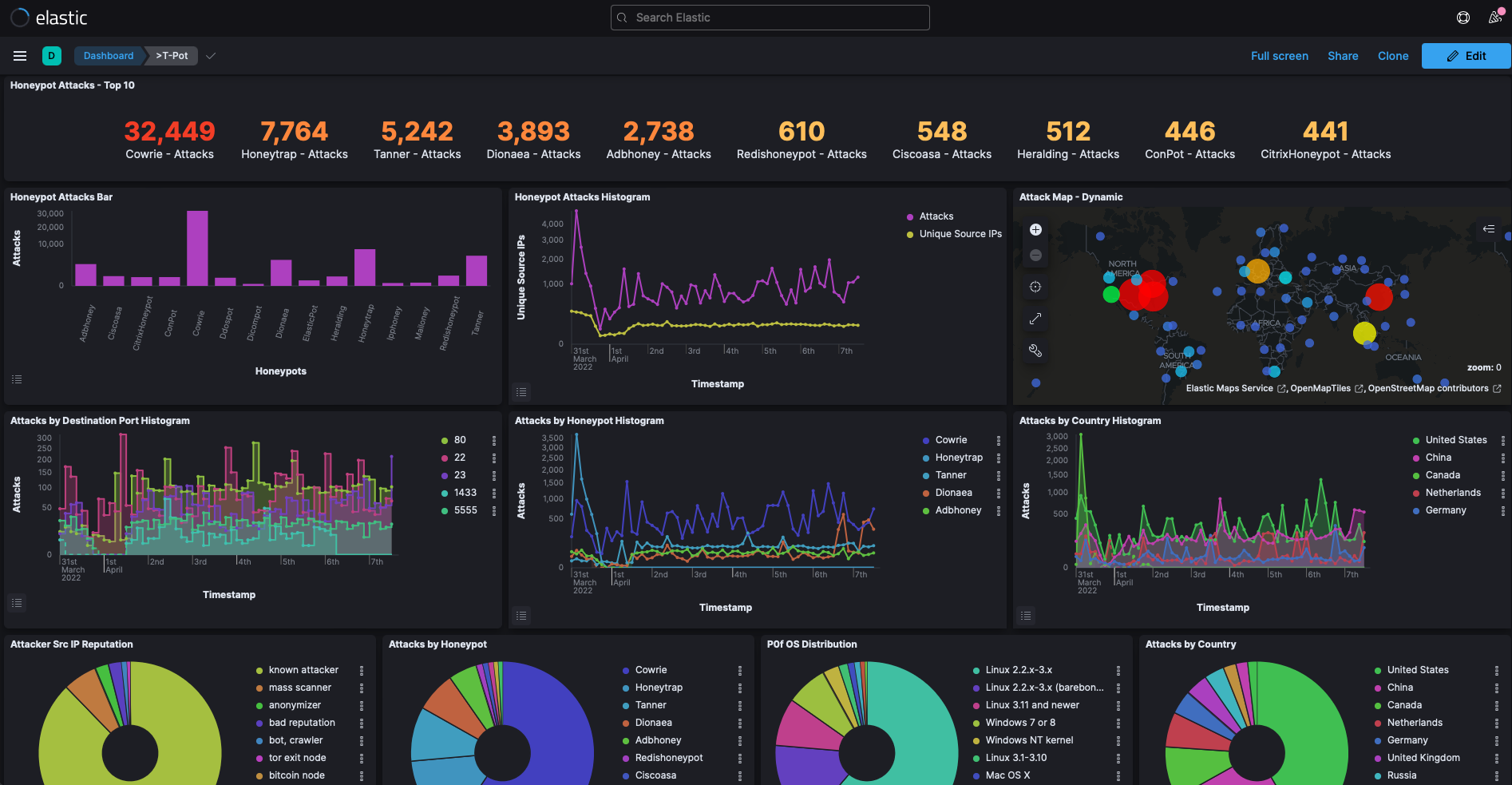Collapse the Attack Map legend panel
Screen dimensions: 1512x785
pyautogui.click(x=1488, y=229)
